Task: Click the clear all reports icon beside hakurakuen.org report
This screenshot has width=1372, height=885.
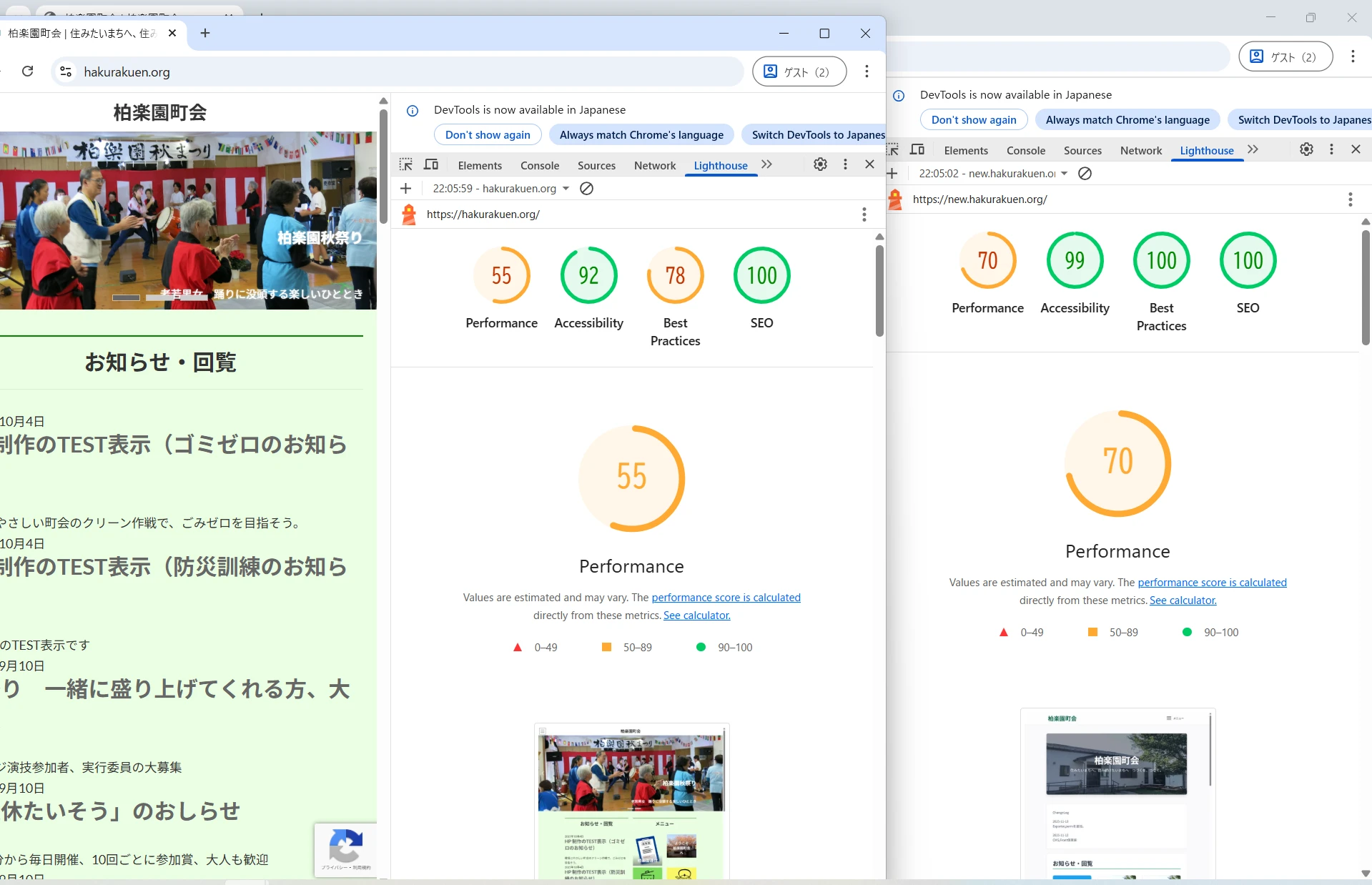Action: (586, 189)
